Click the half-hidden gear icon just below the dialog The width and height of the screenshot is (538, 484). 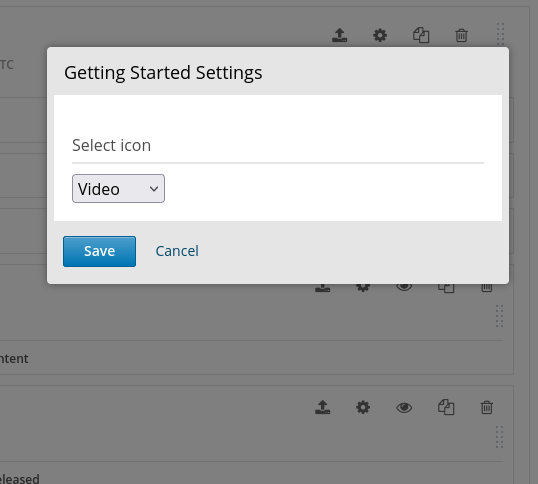(363, 288)
